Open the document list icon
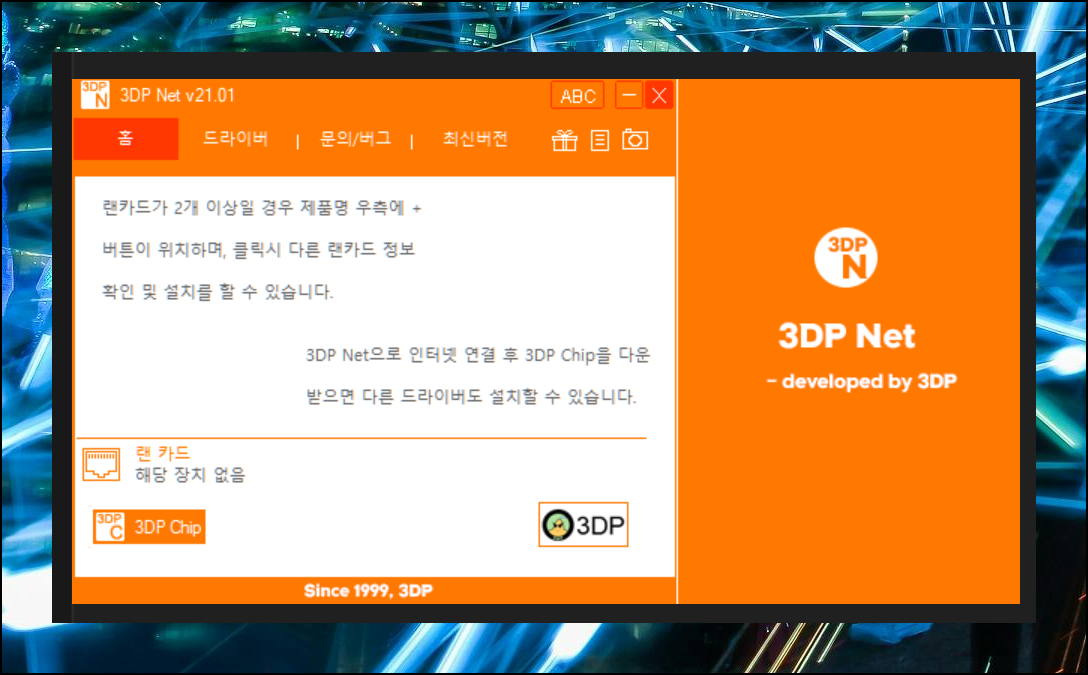 [600, 140]
